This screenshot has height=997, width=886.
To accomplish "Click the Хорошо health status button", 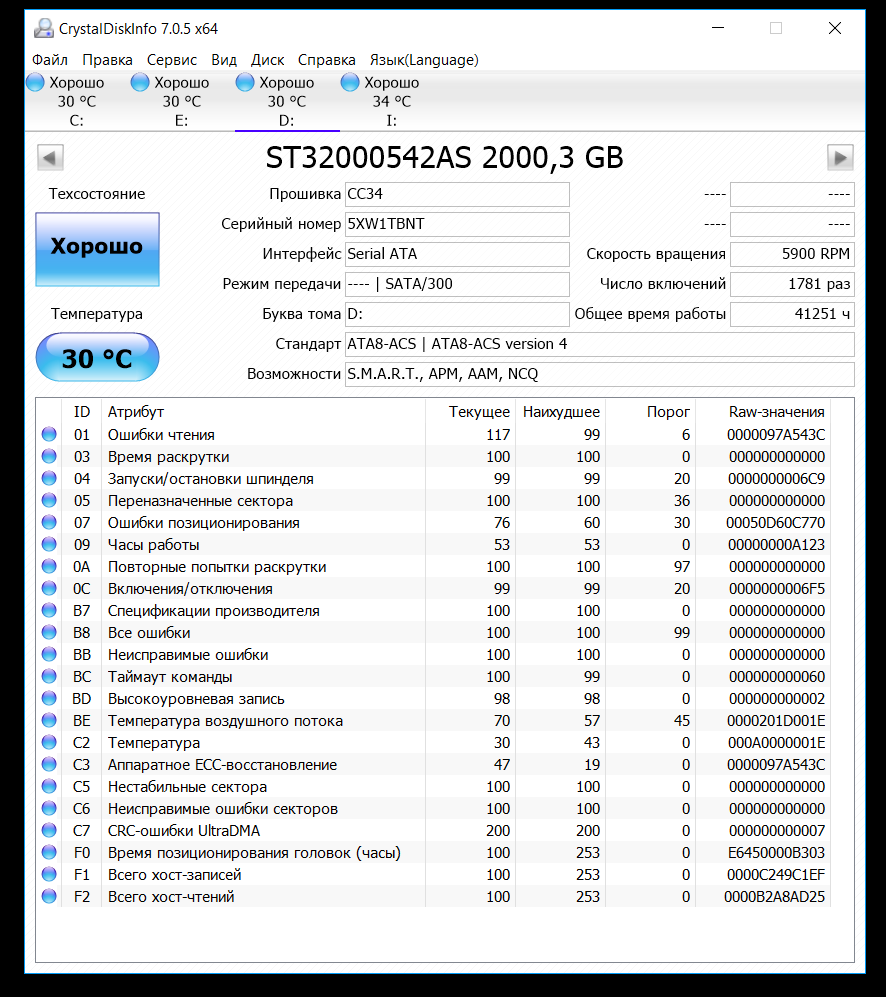I will pyautogui.click(x=97, y=249).
